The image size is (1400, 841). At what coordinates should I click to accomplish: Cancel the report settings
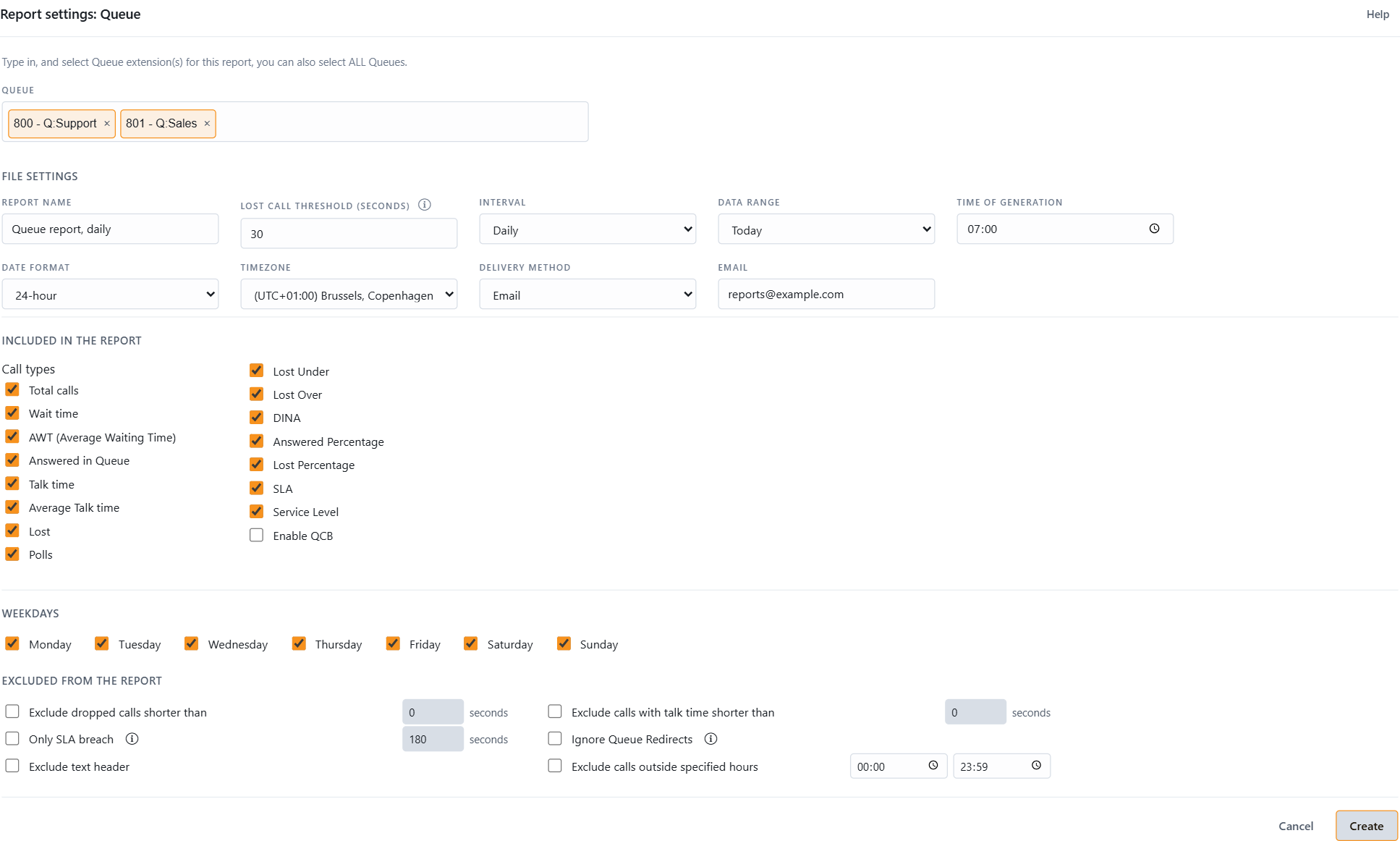pyautogui.click(x=1295, y=826)
